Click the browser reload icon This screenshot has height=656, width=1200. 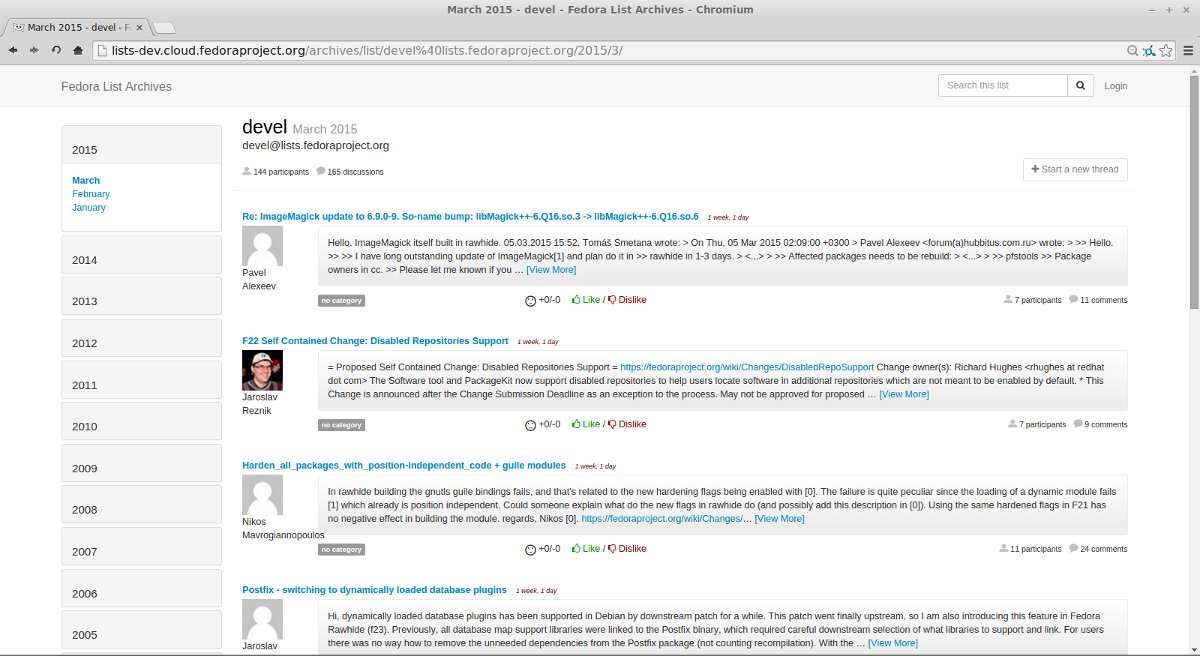pyautogui.click(x=57, y=50)
